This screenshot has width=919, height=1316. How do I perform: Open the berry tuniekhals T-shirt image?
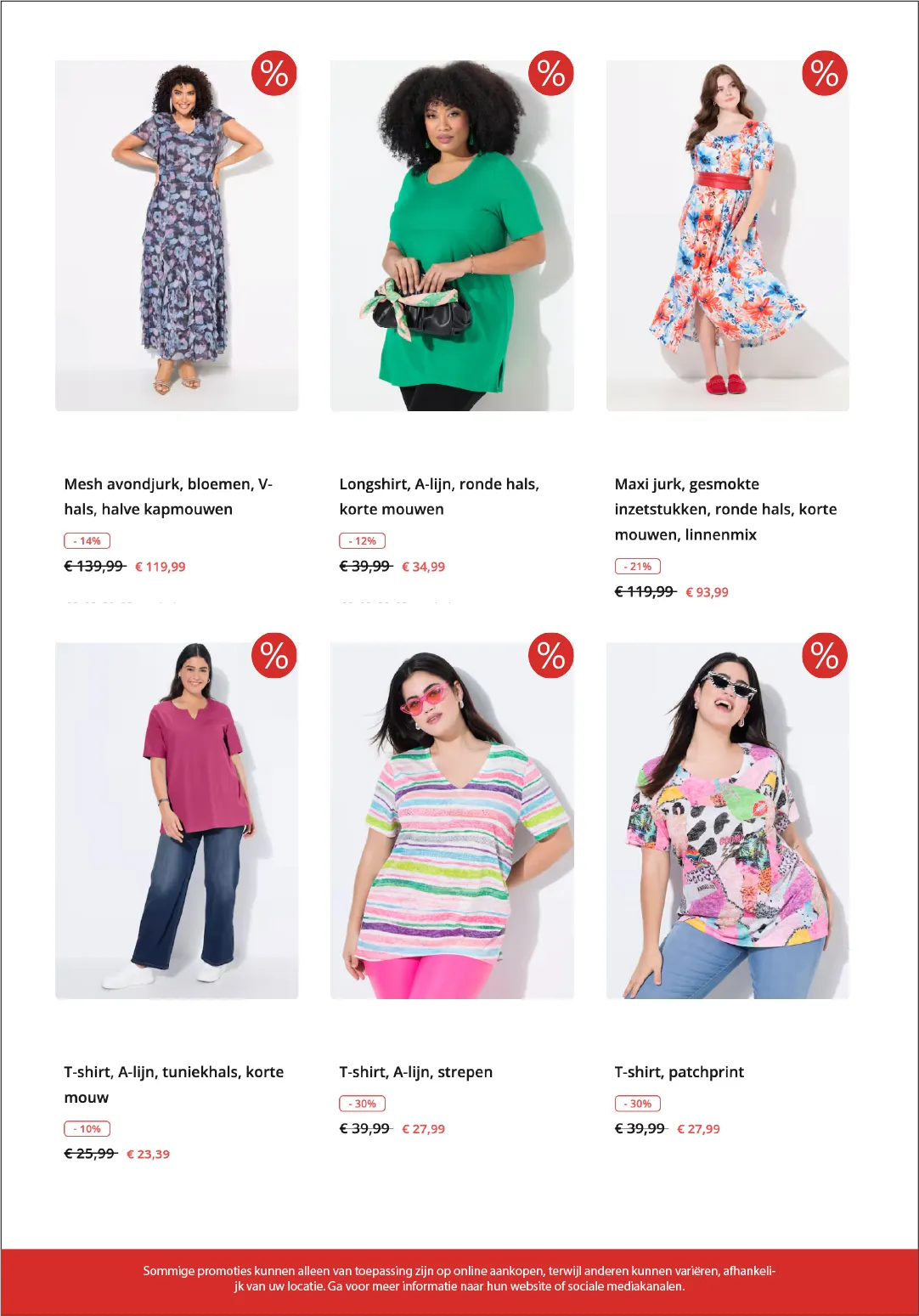point(177,821)
